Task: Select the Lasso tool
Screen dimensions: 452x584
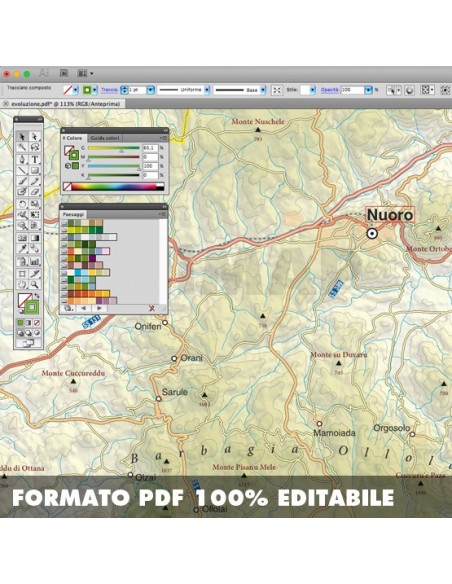Action: [35, 147]
